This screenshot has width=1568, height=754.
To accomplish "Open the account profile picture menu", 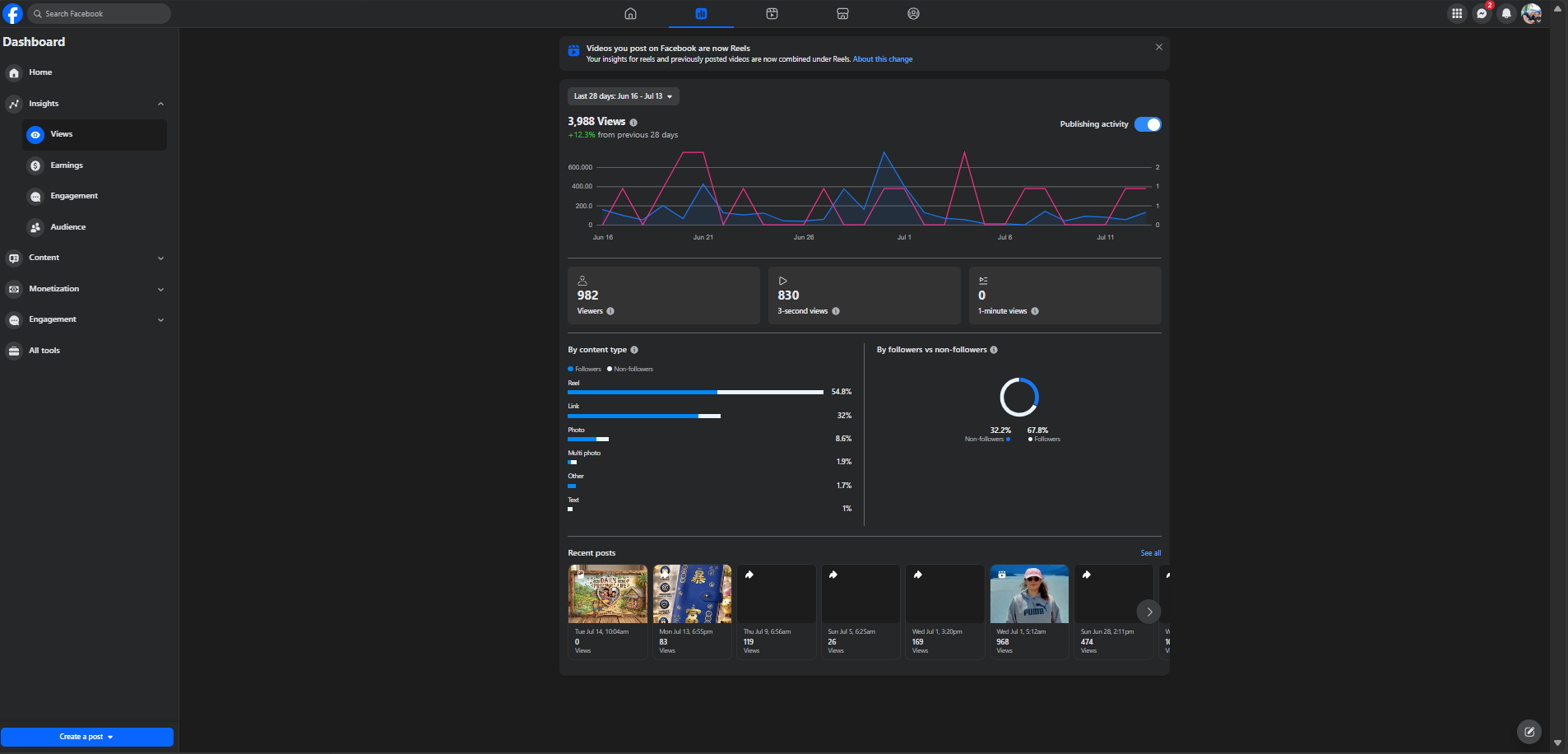I will pos(1531,13).
